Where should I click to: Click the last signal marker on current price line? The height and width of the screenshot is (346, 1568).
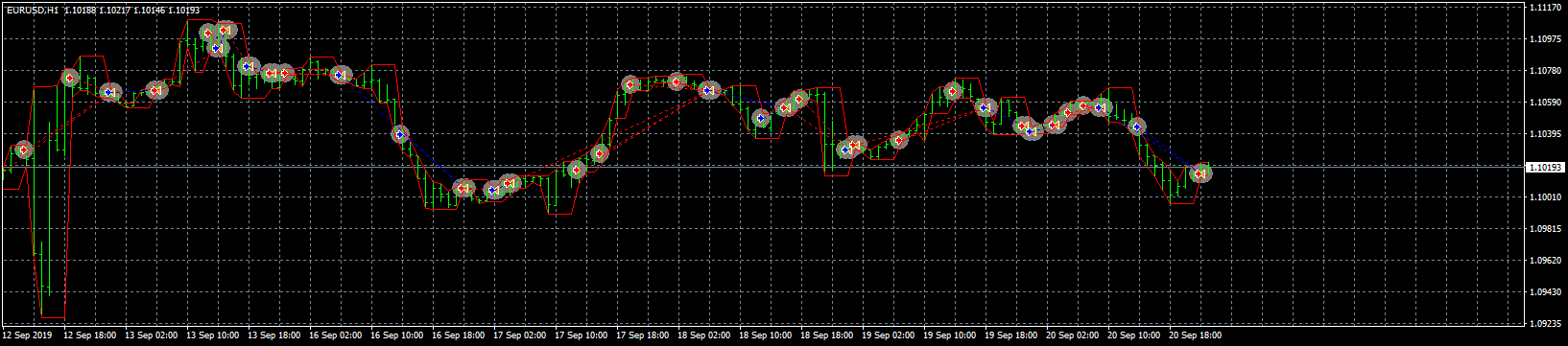[1200, 173]
